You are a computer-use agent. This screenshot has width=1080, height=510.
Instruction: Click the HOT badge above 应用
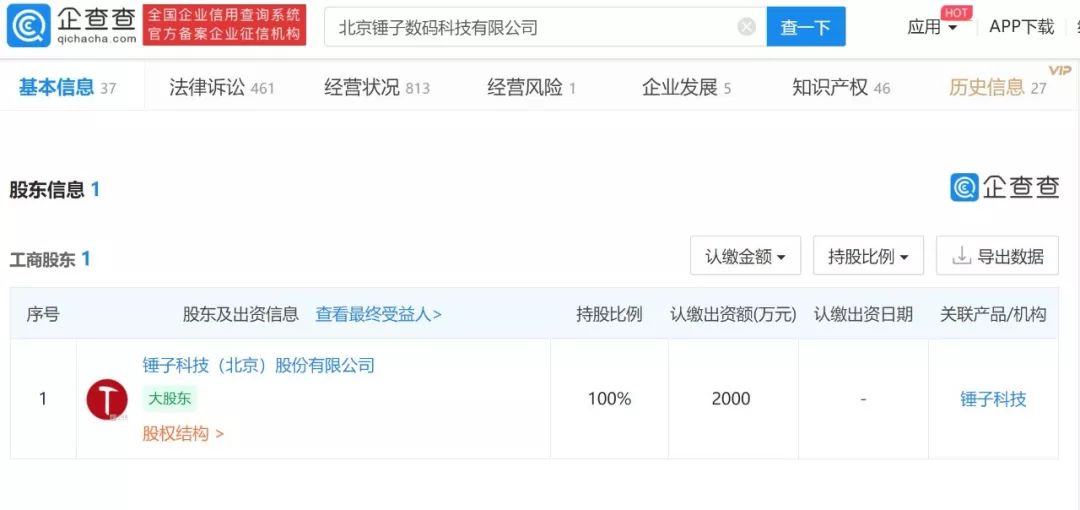click(x=957, y=13)
